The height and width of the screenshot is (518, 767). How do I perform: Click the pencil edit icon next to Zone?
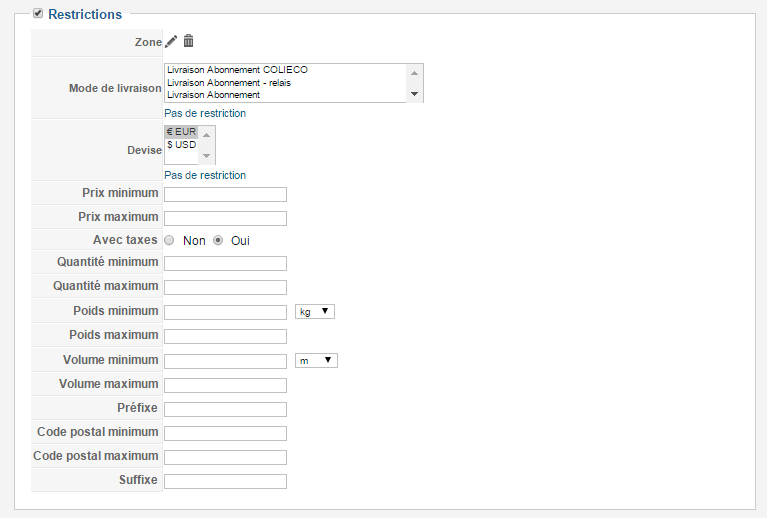tap(171, 42)
